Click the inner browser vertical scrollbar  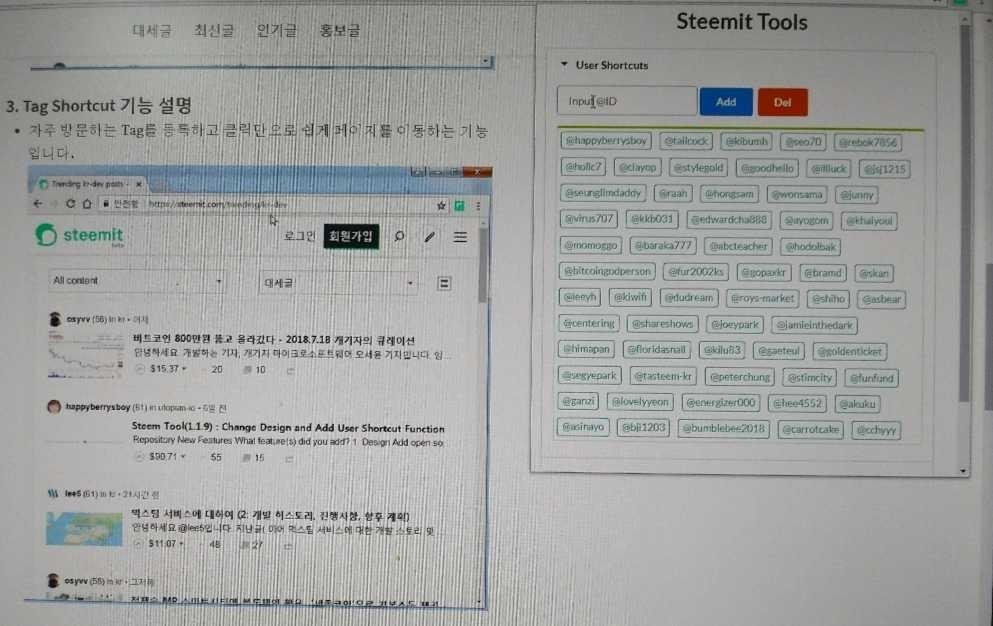483,264
